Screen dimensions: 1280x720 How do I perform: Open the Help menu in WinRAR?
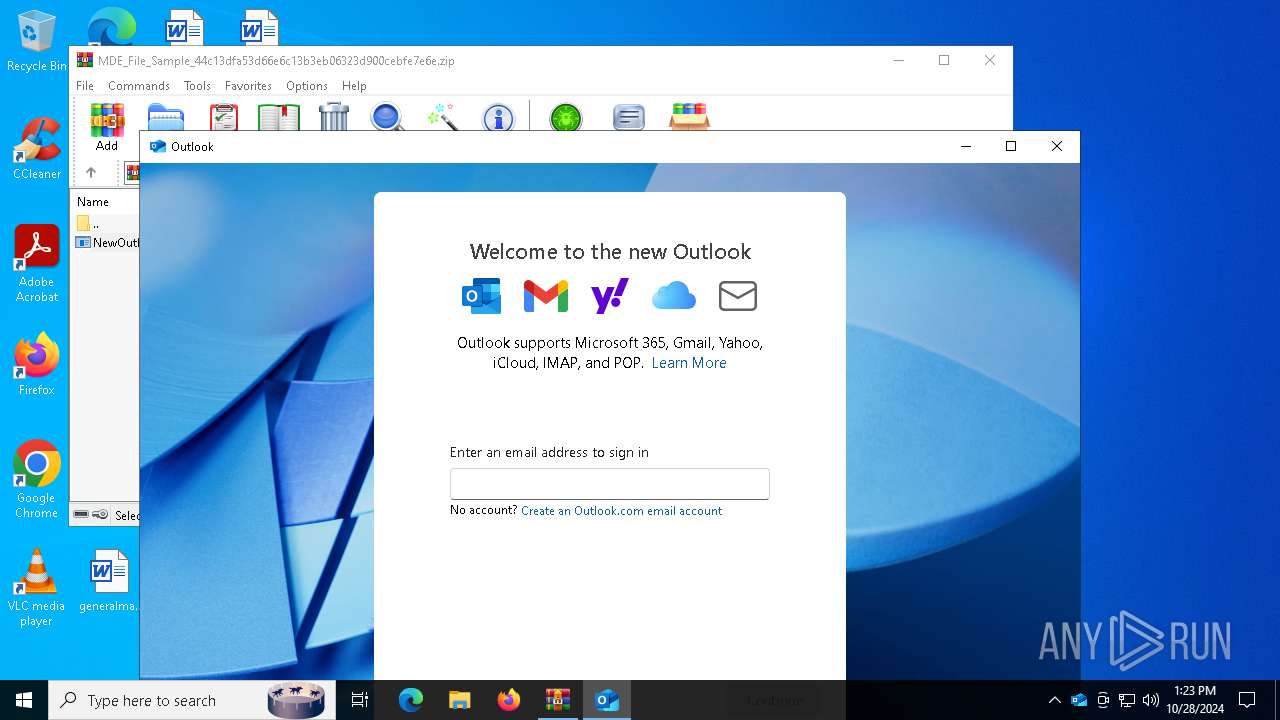click(354, 86)
